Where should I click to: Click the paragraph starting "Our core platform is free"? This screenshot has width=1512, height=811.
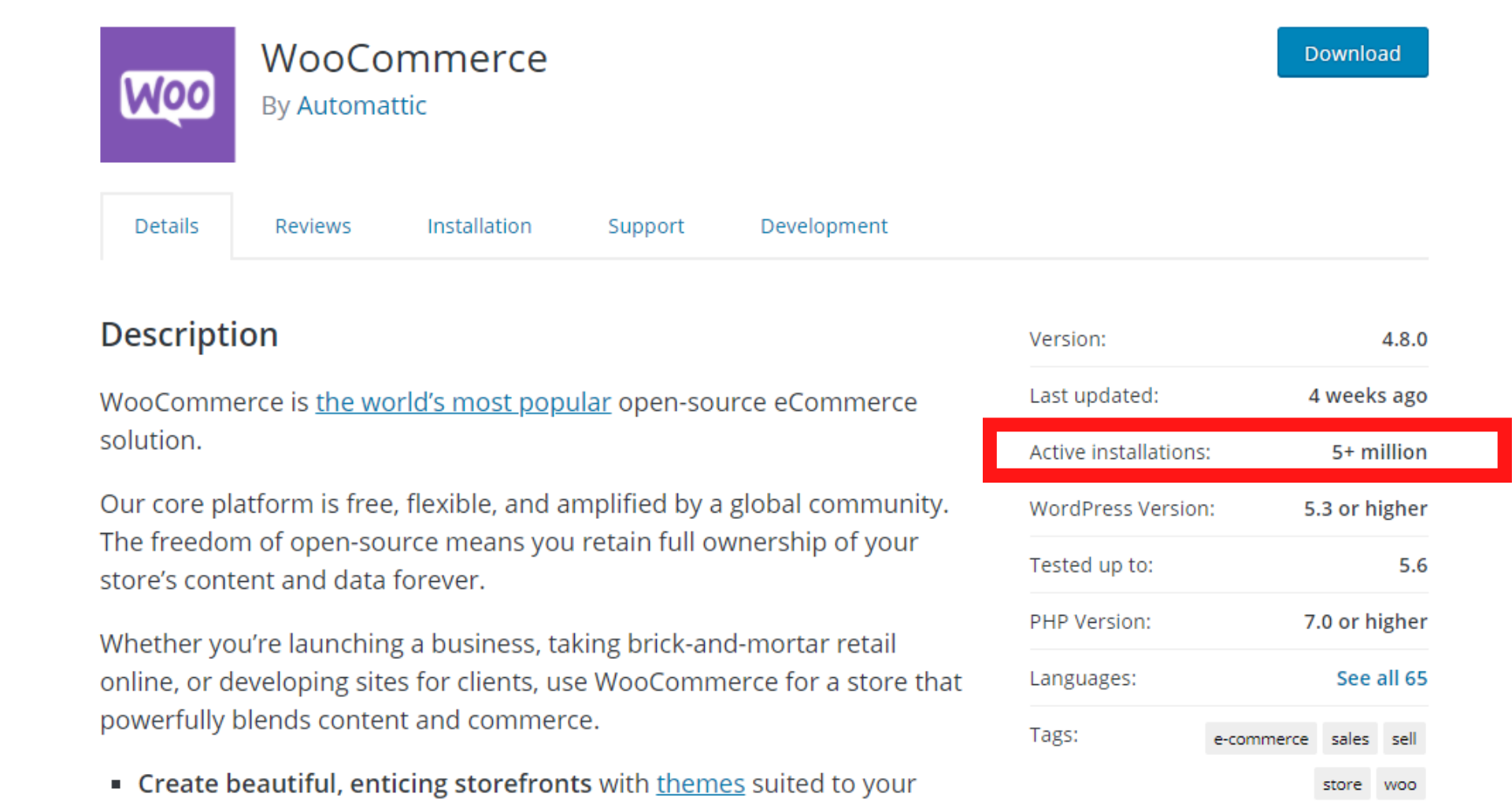coord(524,542)
